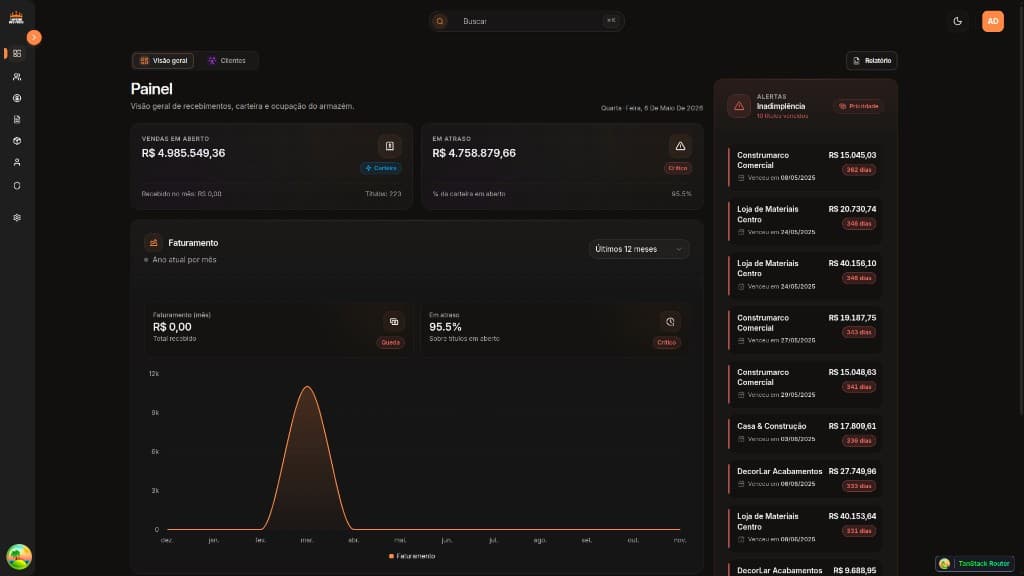The image size is (1024, 576).
Task: Click the 341 dias overdue badge
Action: [x=859, y=387]
